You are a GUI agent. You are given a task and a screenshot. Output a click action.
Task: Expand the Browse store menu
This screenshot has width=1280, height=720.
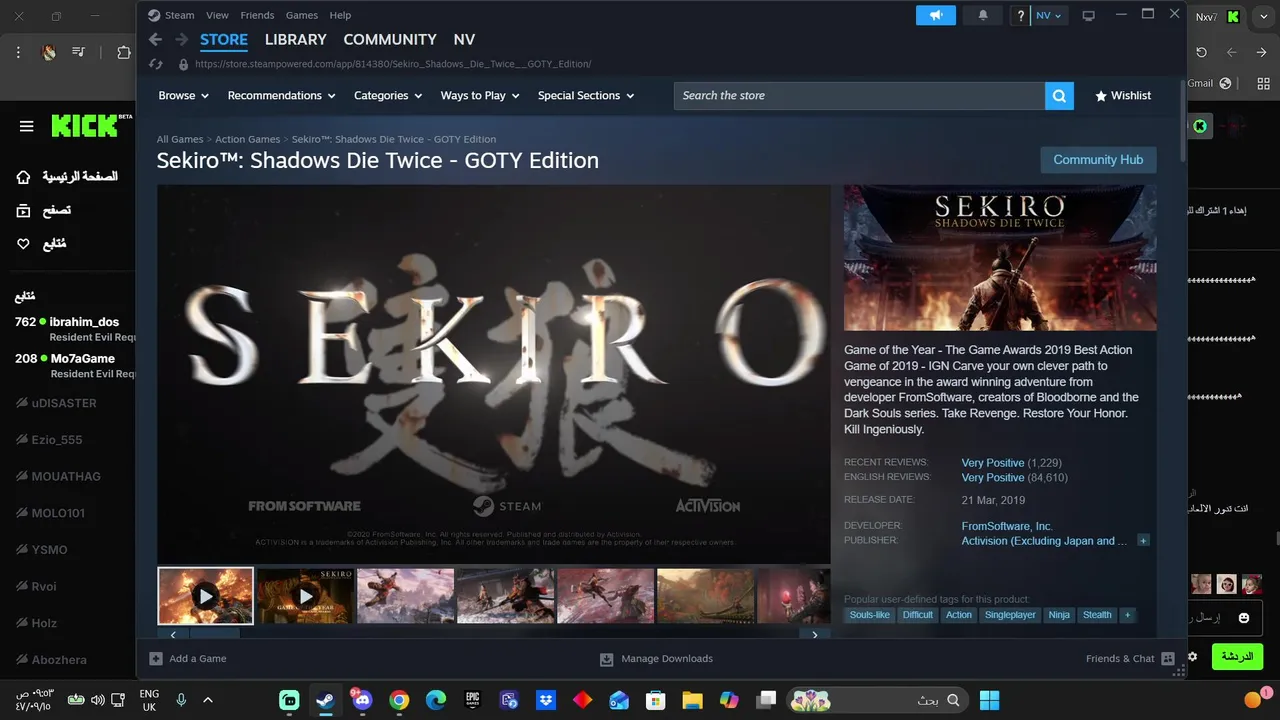(x=183, y=96)
